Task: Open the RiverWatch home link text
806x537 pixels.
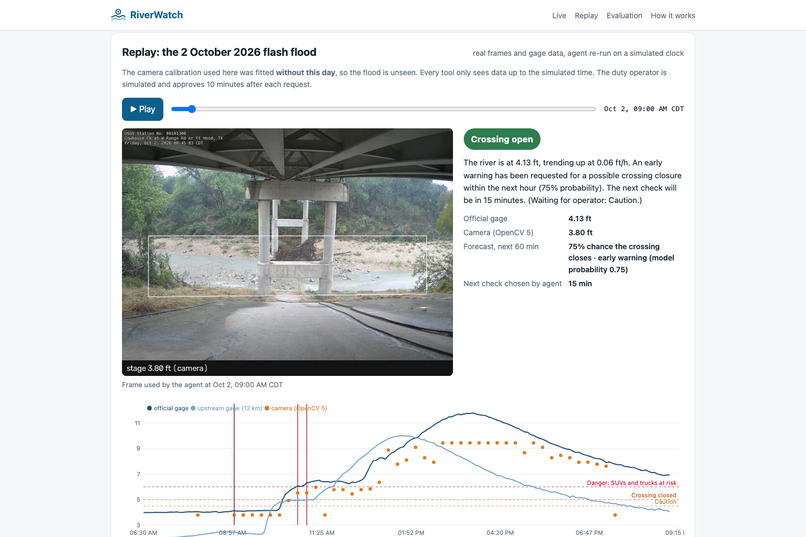Action: pos(156,15)
